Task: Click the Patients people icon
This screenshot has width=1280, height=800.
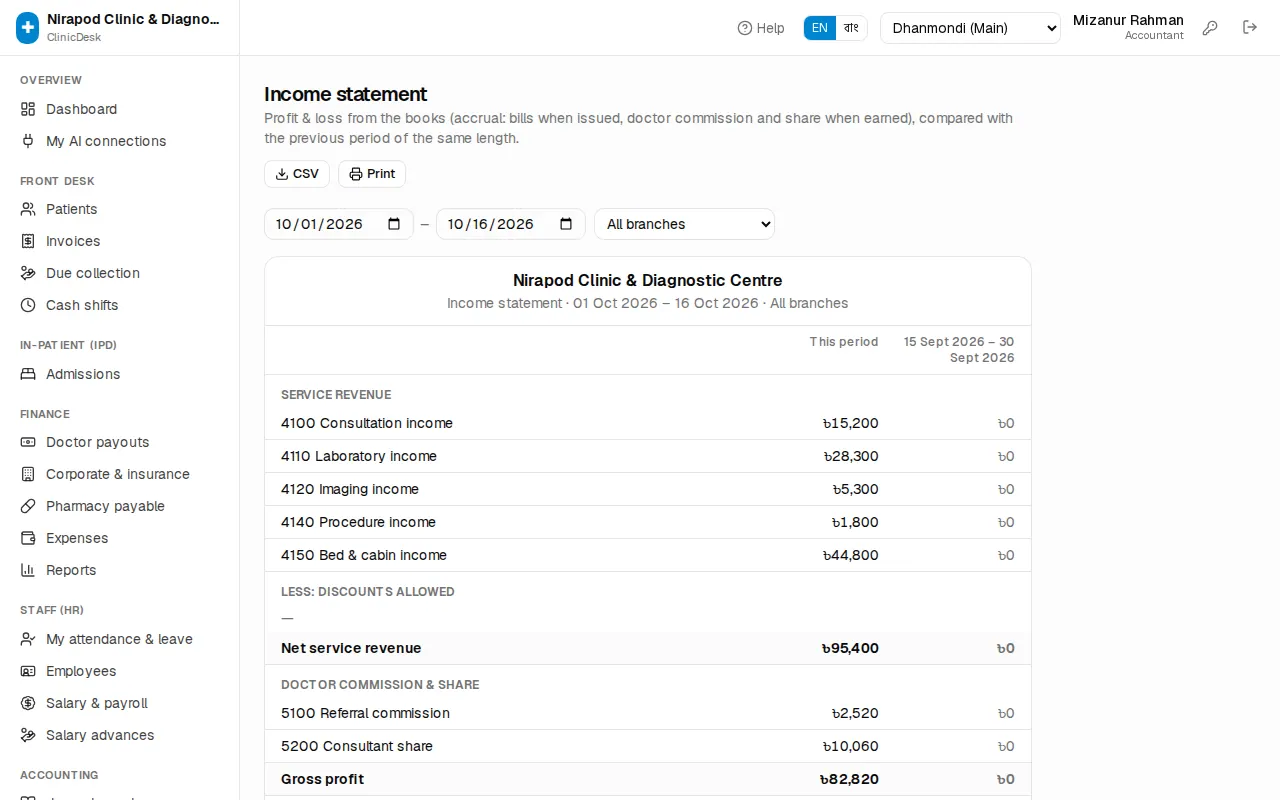Action: pyautogui.click(x=28, y=209)
